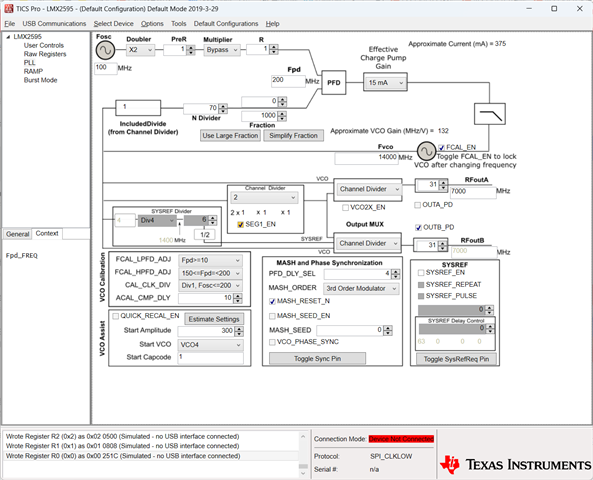Open the USB Communications menu
Viewport: 593px width, 480px height.
(x=54, y=23)
